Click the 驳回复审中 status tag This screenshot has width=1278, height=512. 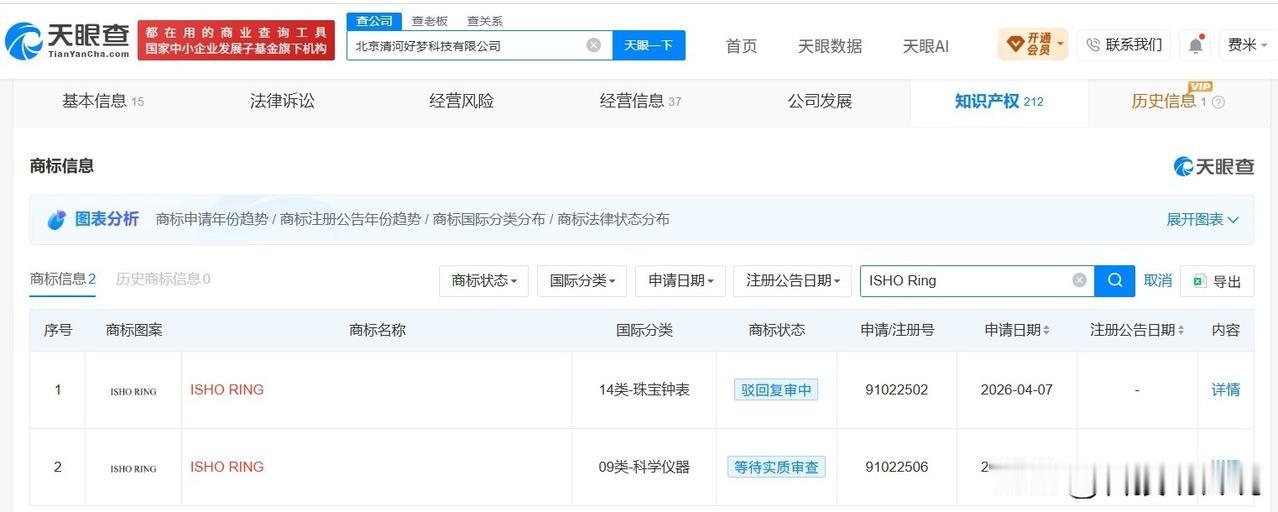click(x=776, y=390)
